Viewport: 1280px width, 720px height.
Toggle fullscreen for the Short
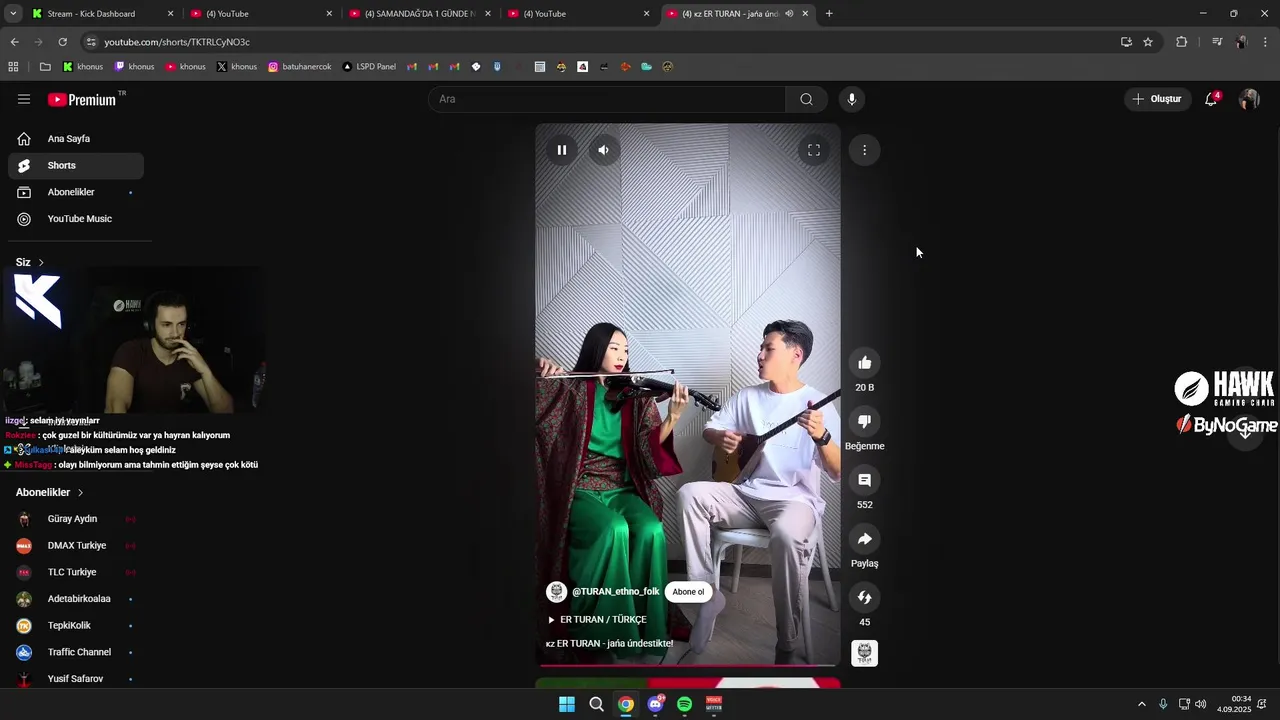tap(814, 150)
